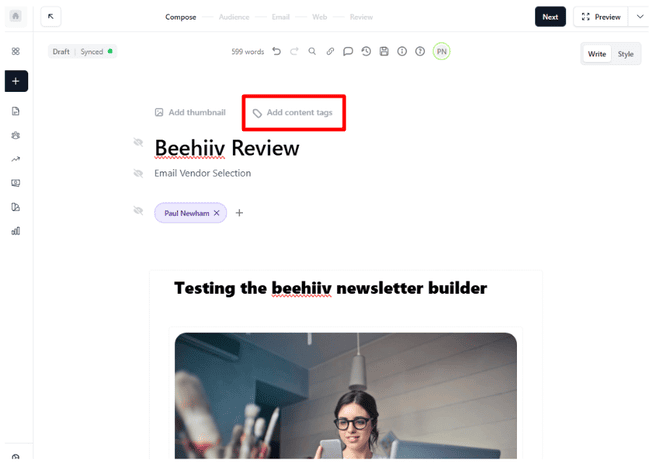Open the monetize icon in the sidebar
Screen dimensions: 650x471
point(15,183)
